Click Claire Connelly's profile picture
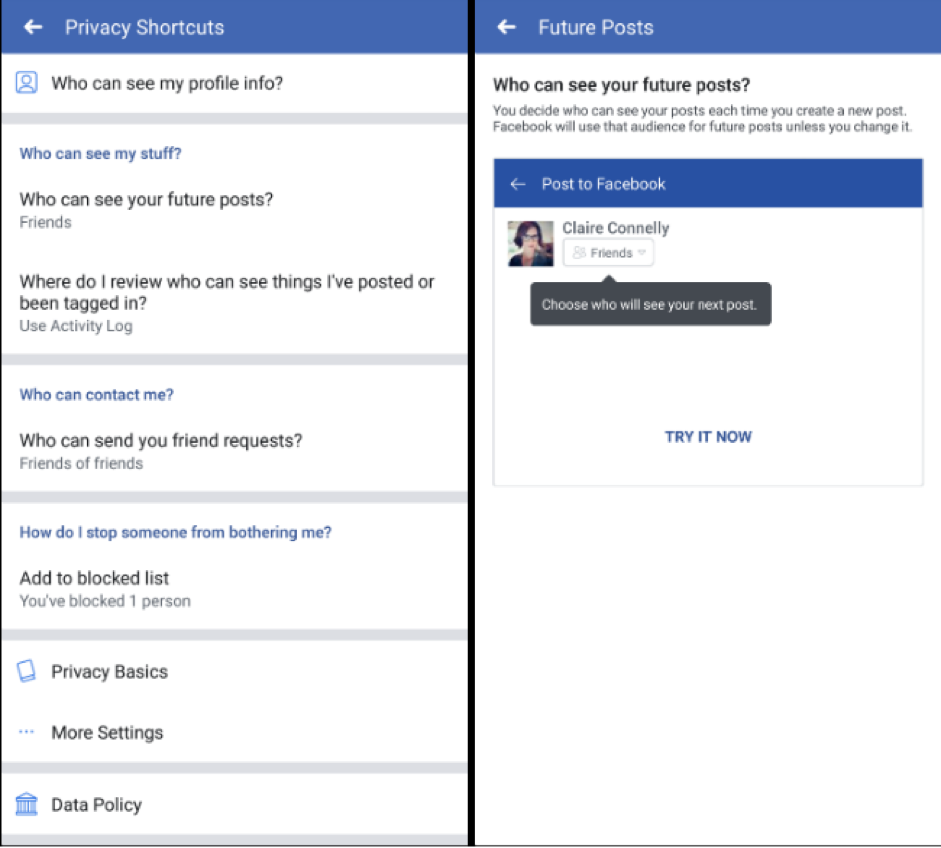Screen dimensions: 941x848 point(530,243)
